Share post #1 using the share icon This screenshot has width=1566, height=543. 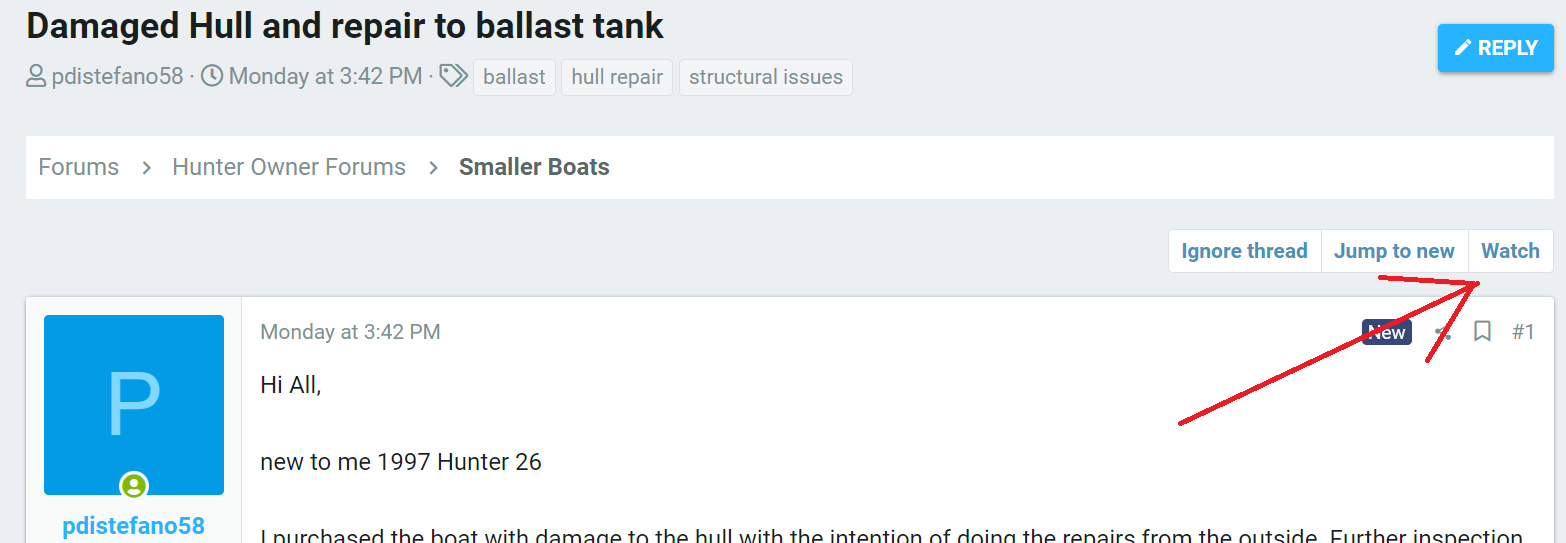(x=1442, y=332)
